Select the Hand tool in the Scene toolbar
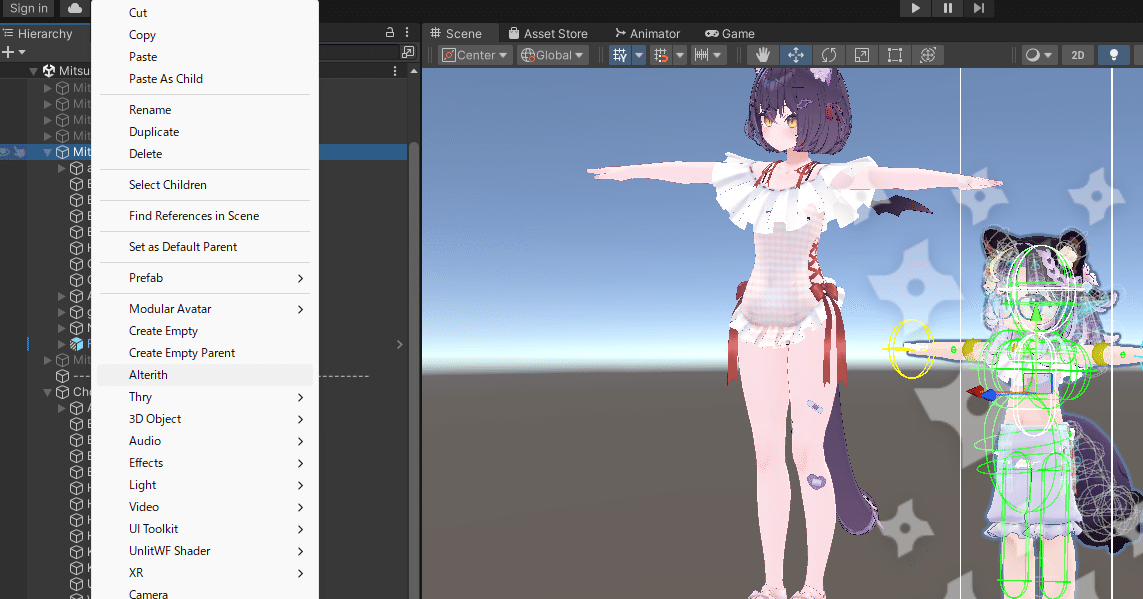The image size is (1143, 599). coord(761,55)
